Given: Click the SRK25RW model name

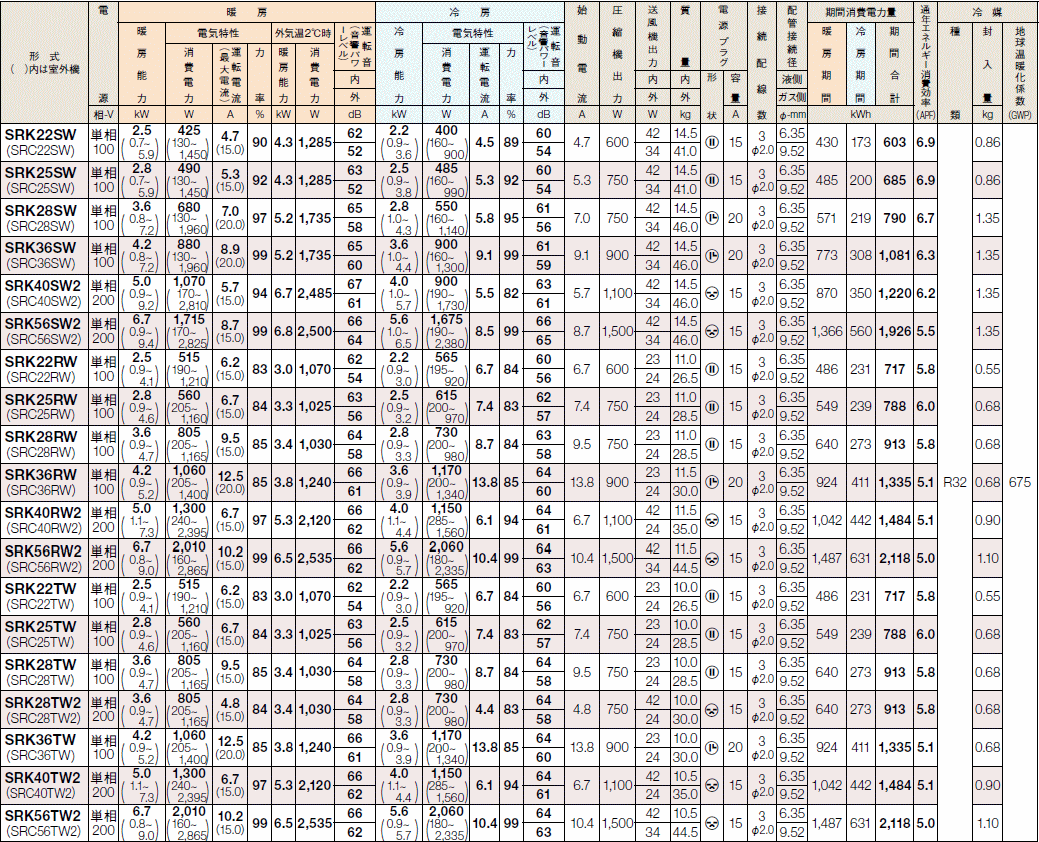Looking at the screenshot, I should coord(41,399).
